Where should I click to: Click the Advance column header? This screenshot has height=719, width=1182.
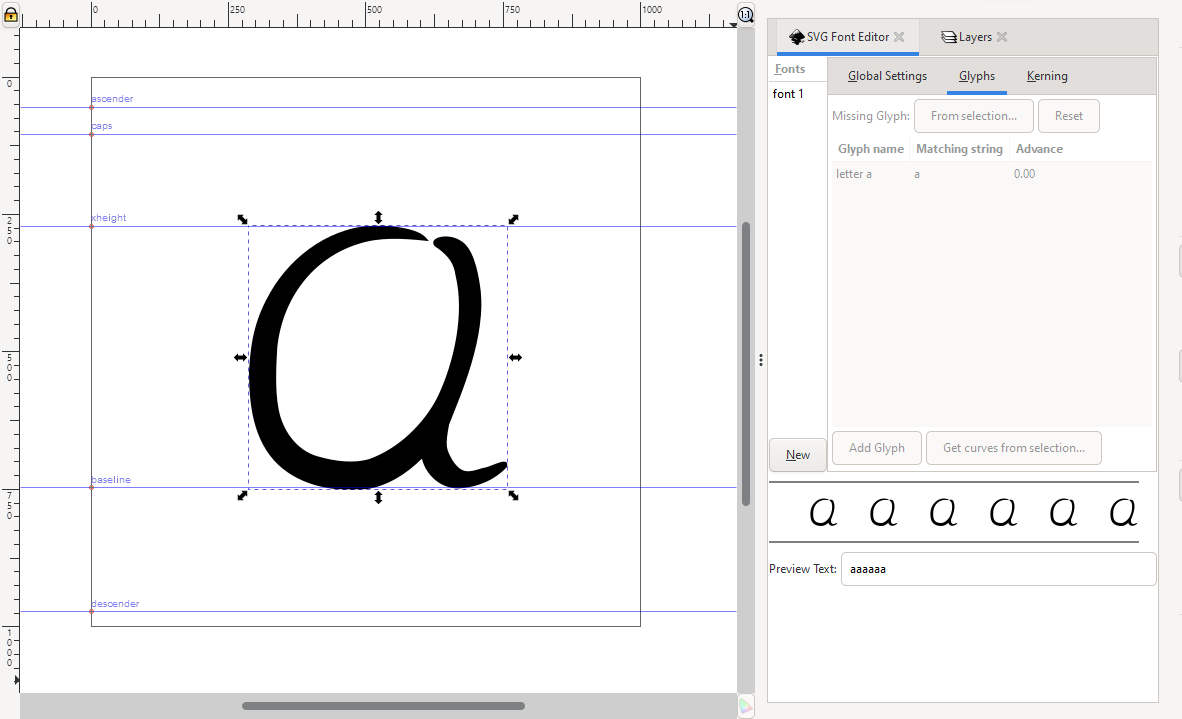(1040, 149)
